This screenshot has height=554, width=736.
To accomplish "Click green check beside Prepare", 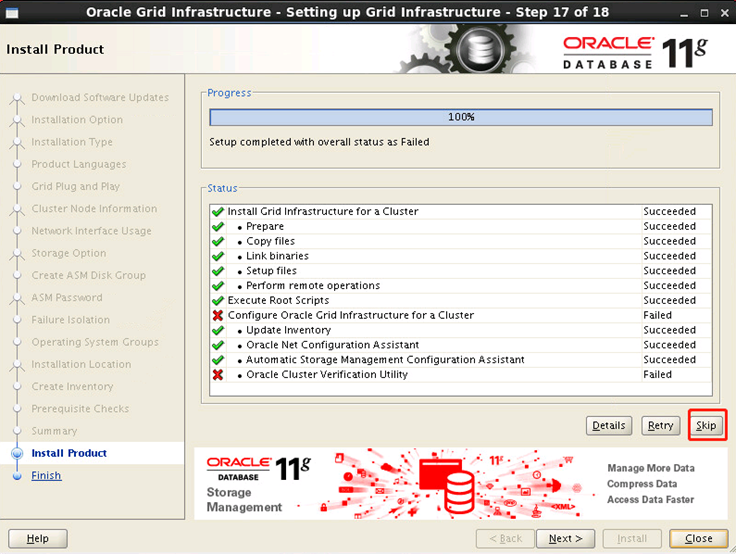I will coord(218,226).
